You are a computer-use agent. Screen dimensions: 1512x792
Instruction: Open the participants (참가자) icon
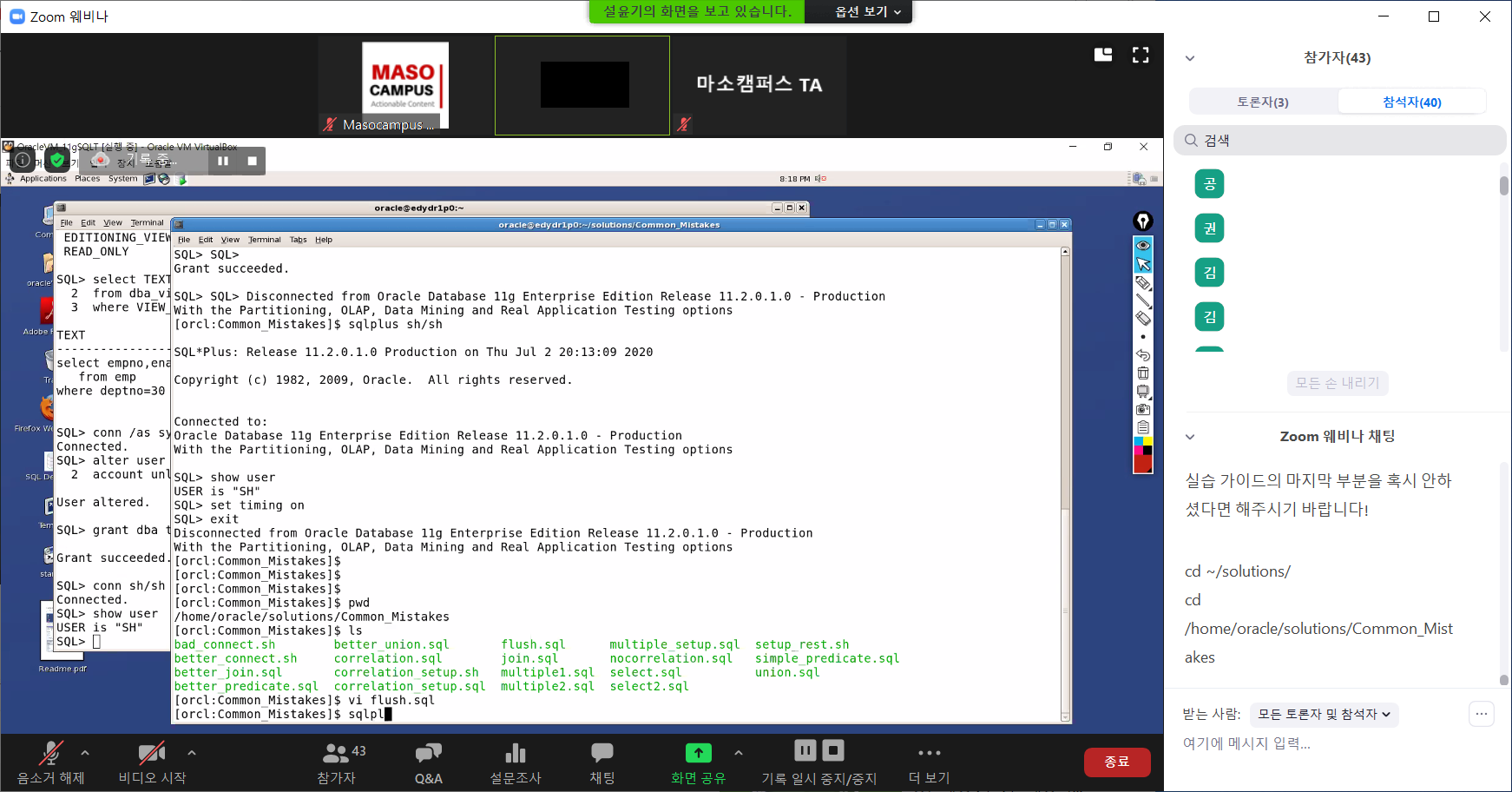coord(337,753)
